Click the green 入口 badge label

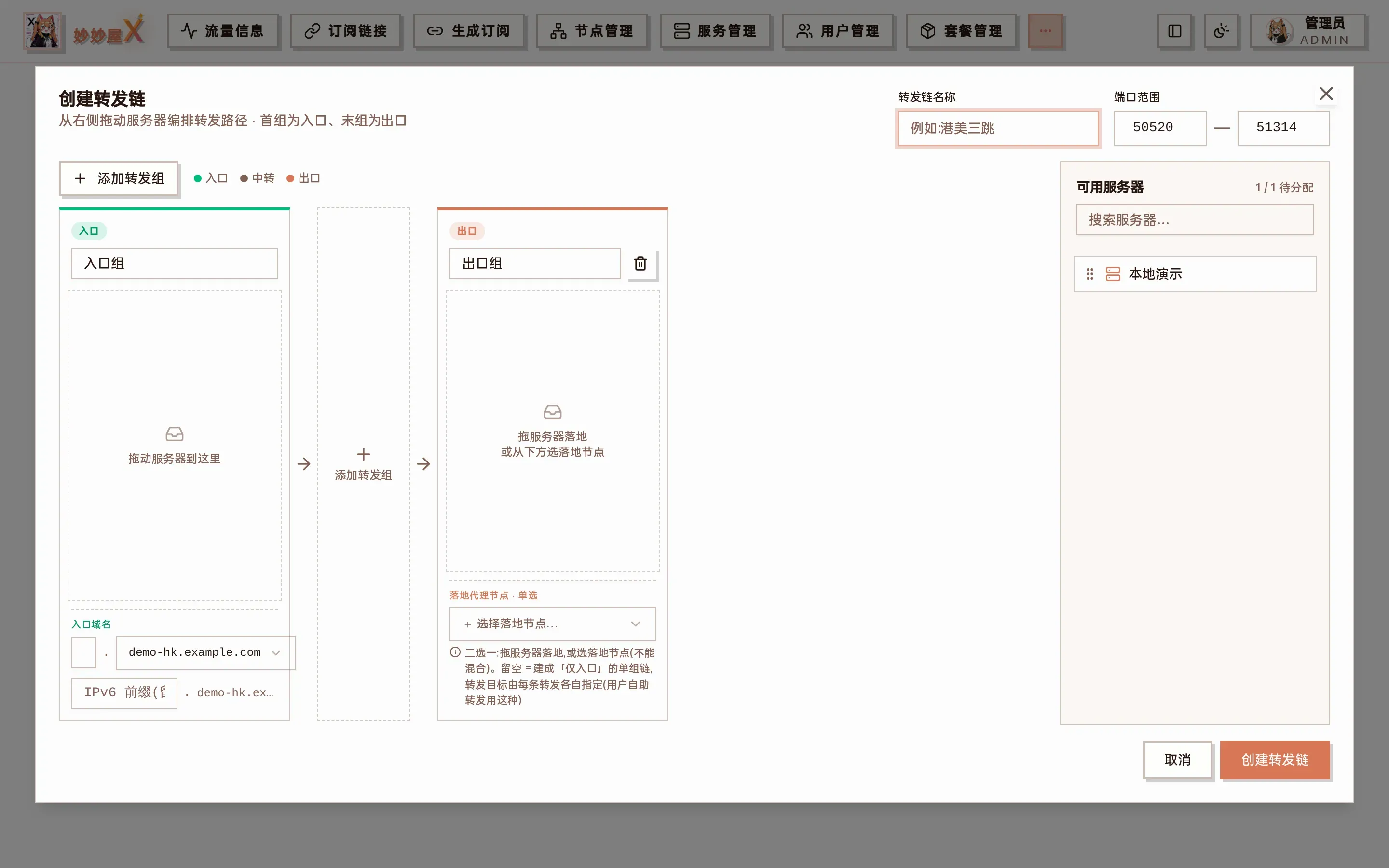click(89, 231)
